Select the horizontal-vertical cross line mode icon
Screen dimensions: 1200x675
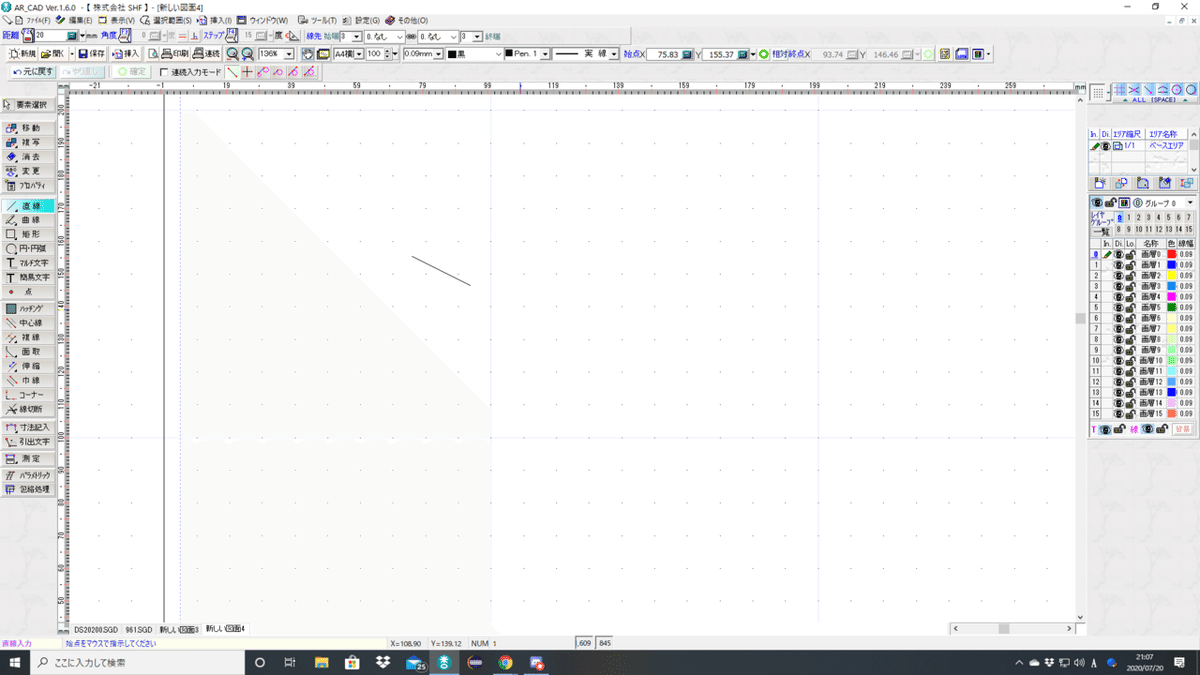pyautogui.click(x=247, y=72)
